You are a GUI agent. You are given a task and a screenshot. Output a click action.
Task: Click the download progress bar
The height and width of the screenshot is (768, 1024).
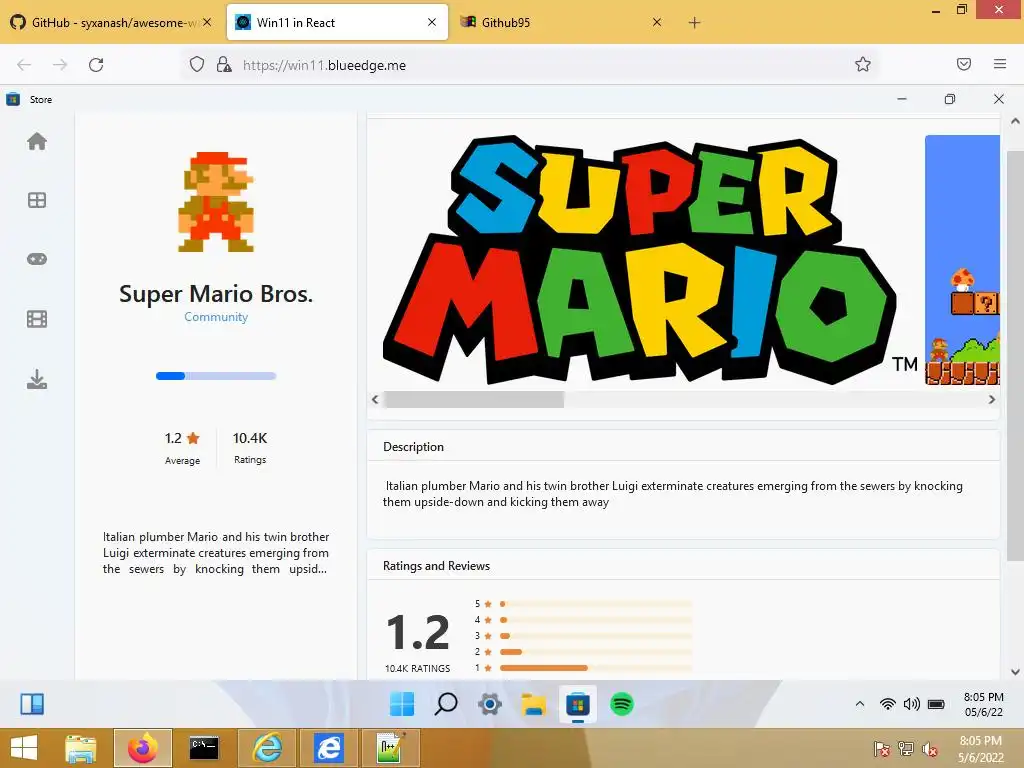pyautogui.click(x=216, y=376)
